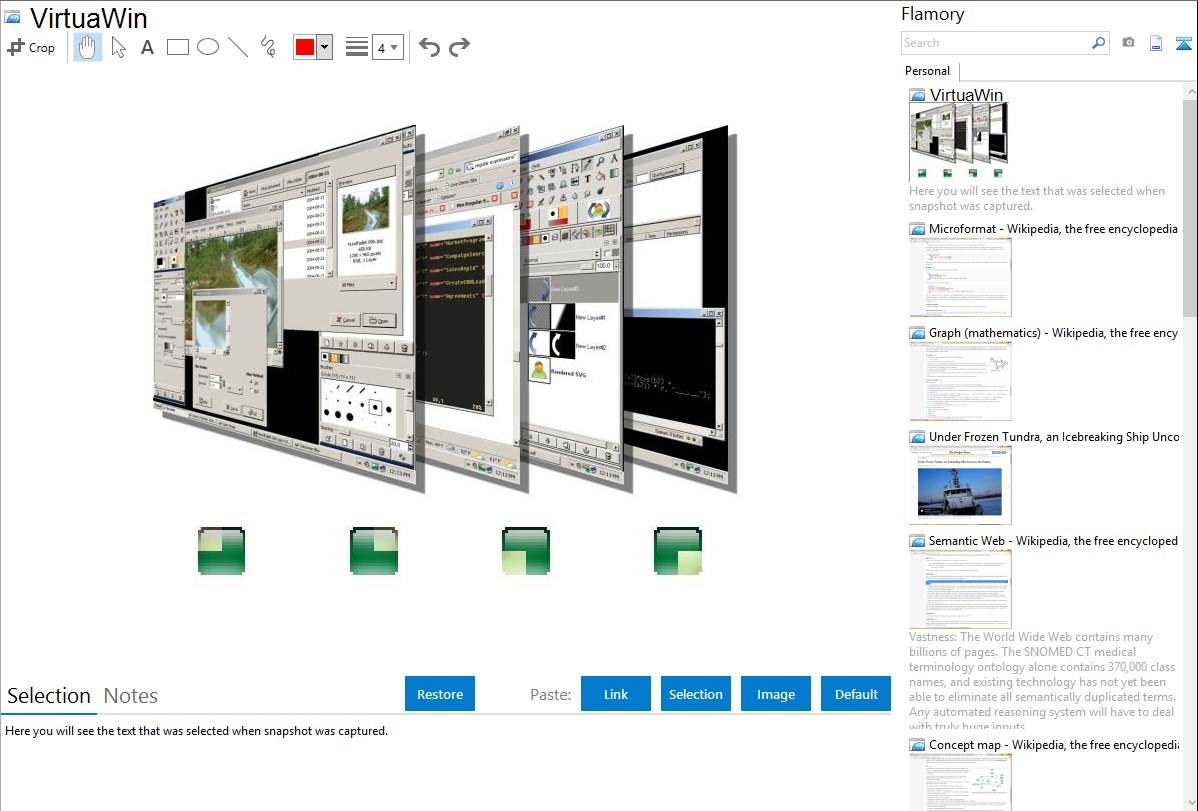Open the Concept map - Wikipedia snapshot title

click(1054, 744)
